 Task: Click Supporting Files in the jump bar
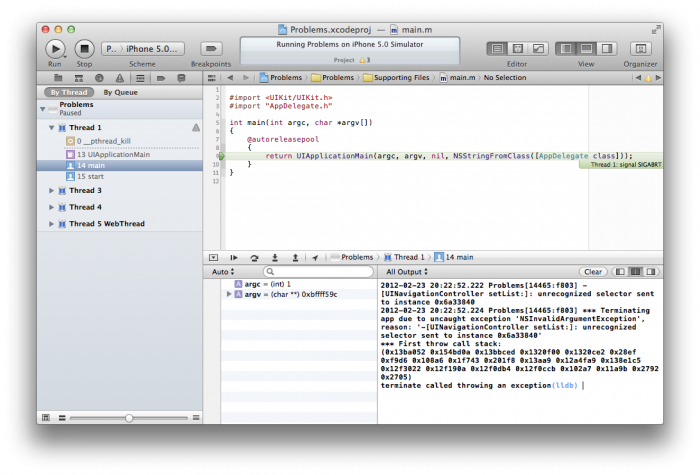pyautogui.click(x=397, y=78)
